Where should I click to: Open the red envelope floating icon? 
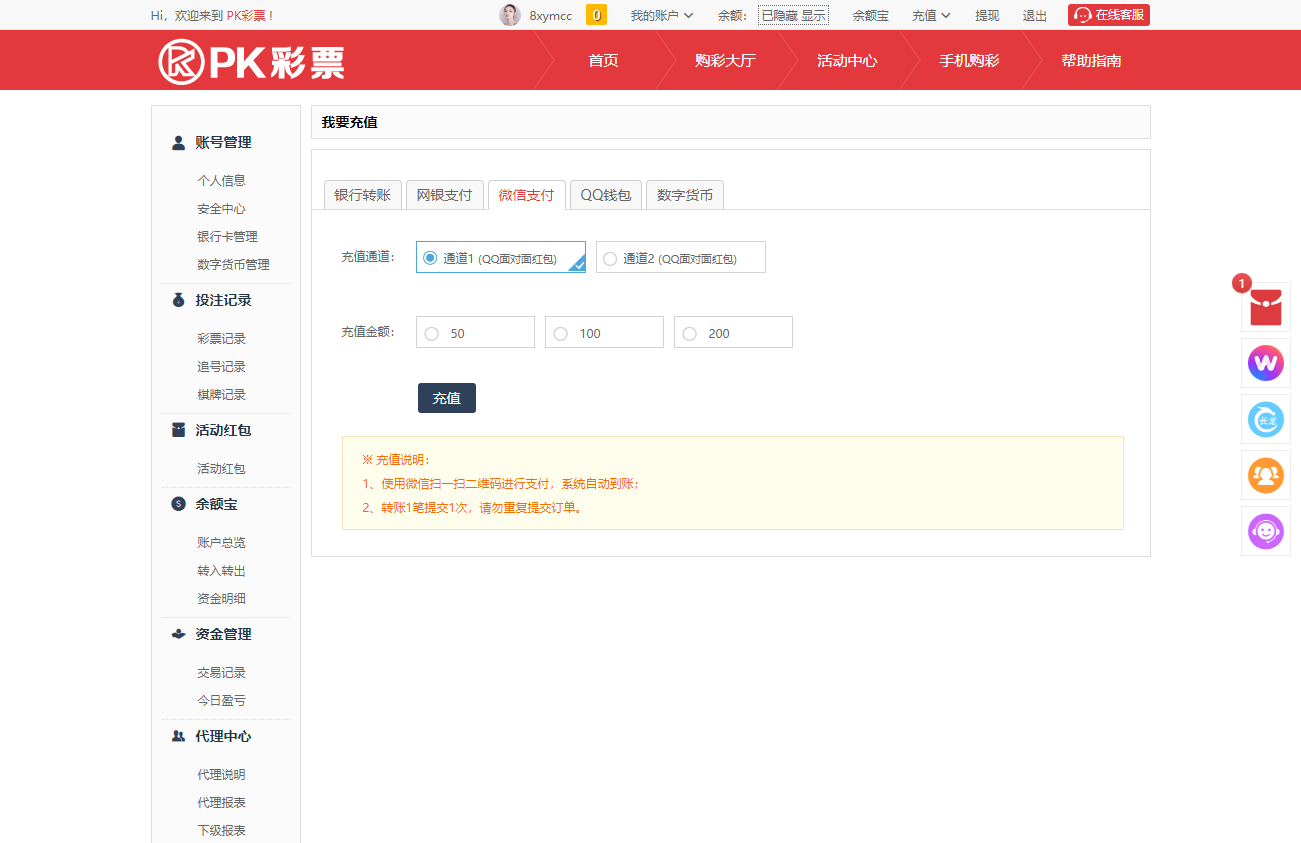(x=1265, y=306)
